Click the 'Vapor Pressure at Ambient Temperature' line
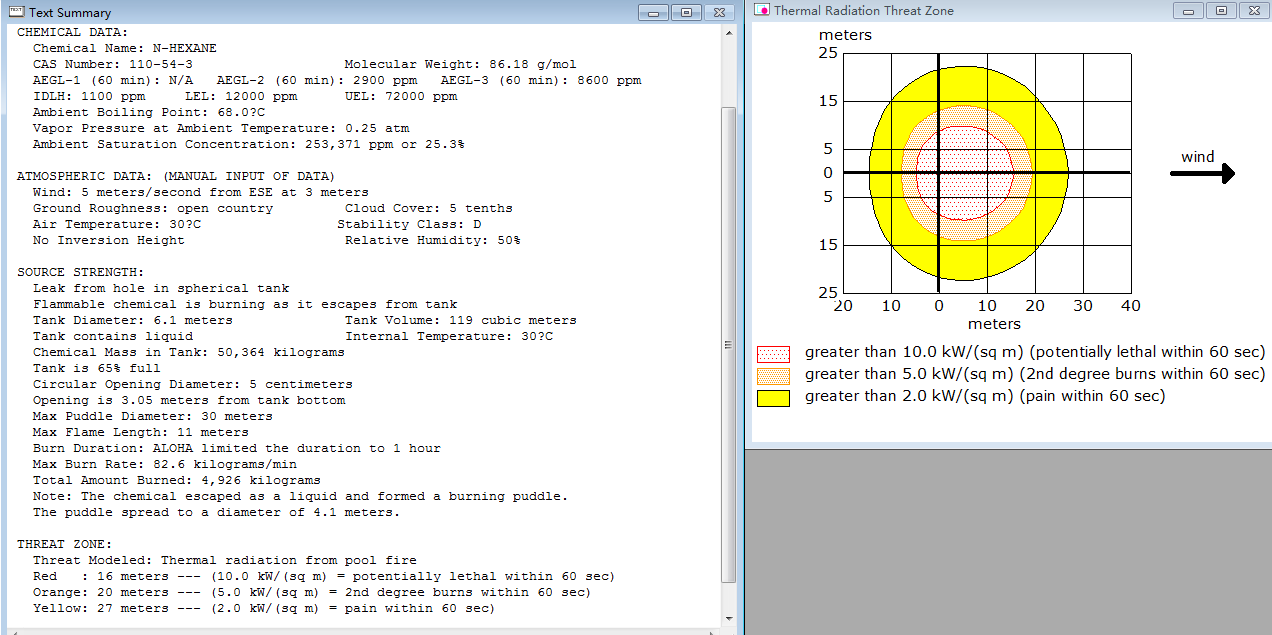The height and width of the screenshot is (635, 1272). tap(221, 128)
